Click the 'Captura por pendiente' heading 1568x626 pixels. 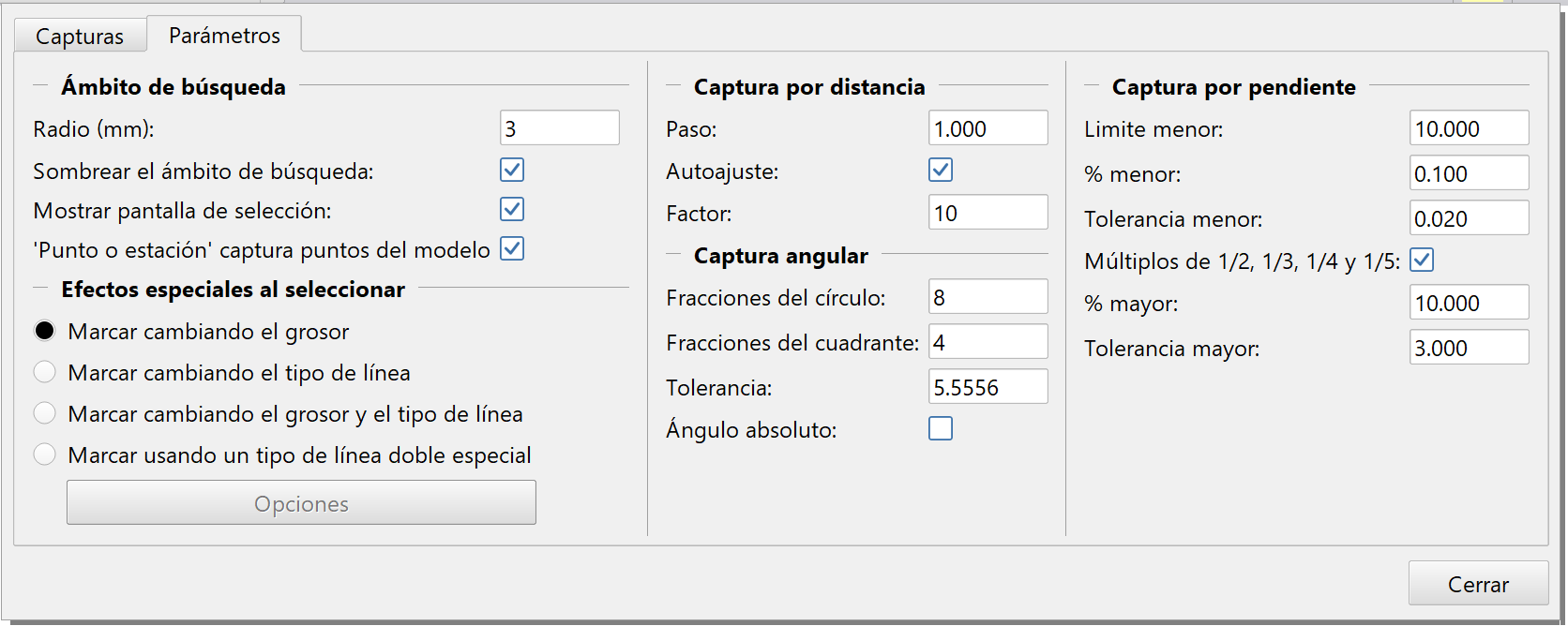(1233, 86)
